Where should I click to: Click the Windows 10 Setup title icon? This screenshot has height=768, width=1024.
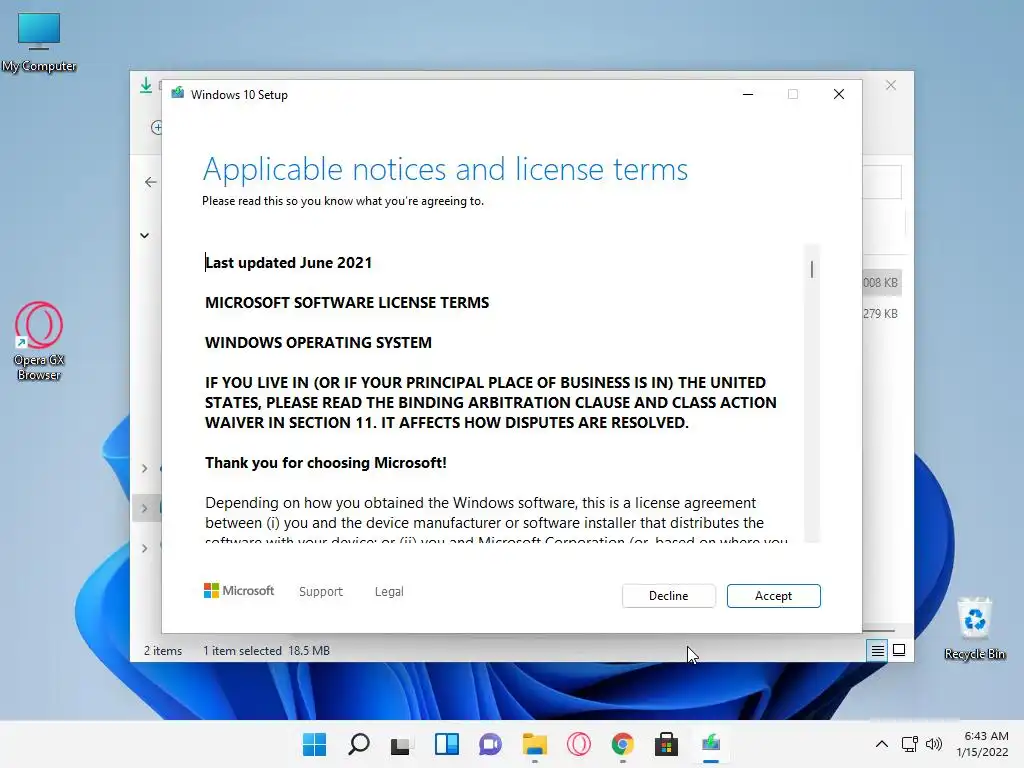tap(178, 94)
